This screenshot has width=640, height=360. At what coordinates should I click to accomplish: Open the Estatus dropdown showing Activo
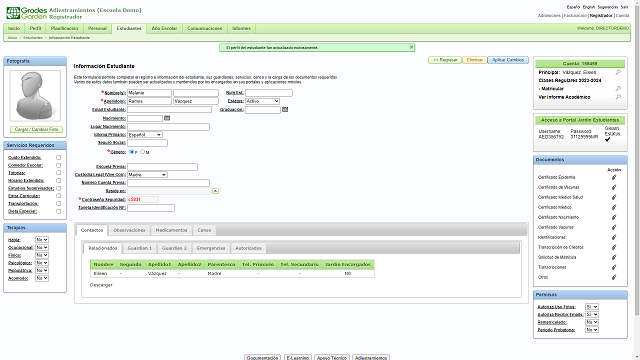click(x=262, y=101)
